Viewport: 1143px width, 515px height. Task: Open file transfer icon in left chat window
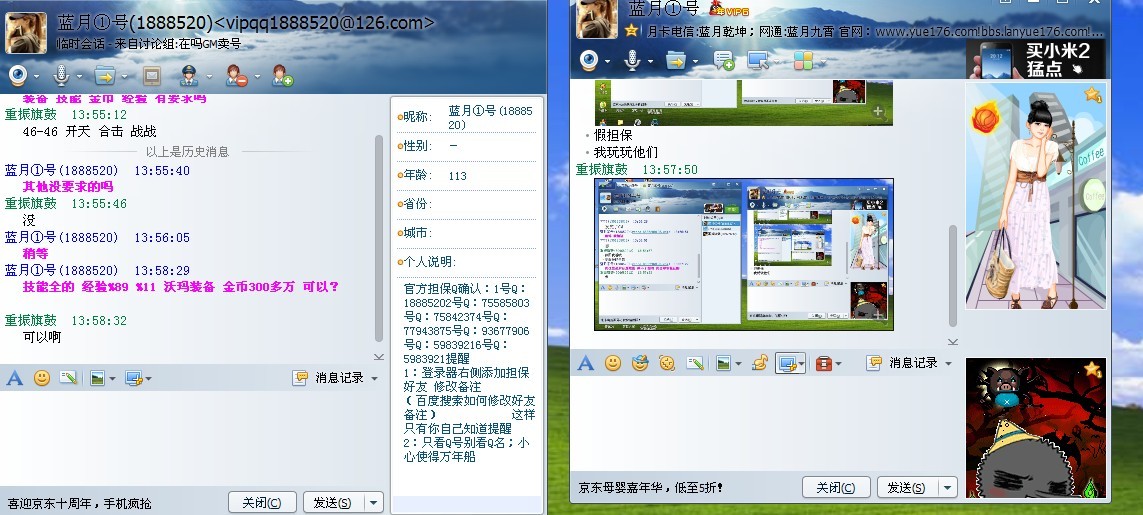(105, 75)
